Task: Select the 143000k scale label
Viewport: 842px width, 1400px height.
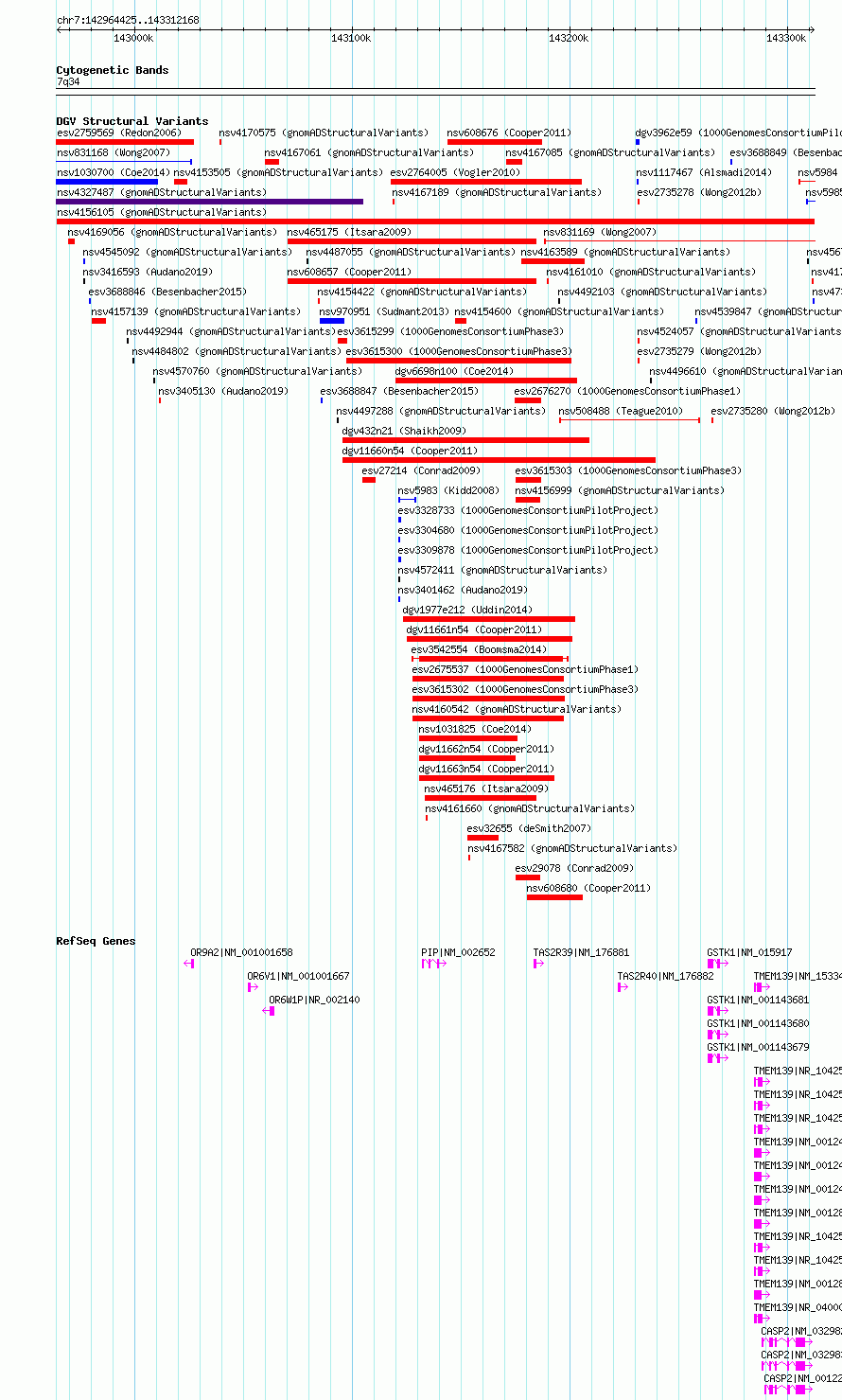Action: (133, 38)
